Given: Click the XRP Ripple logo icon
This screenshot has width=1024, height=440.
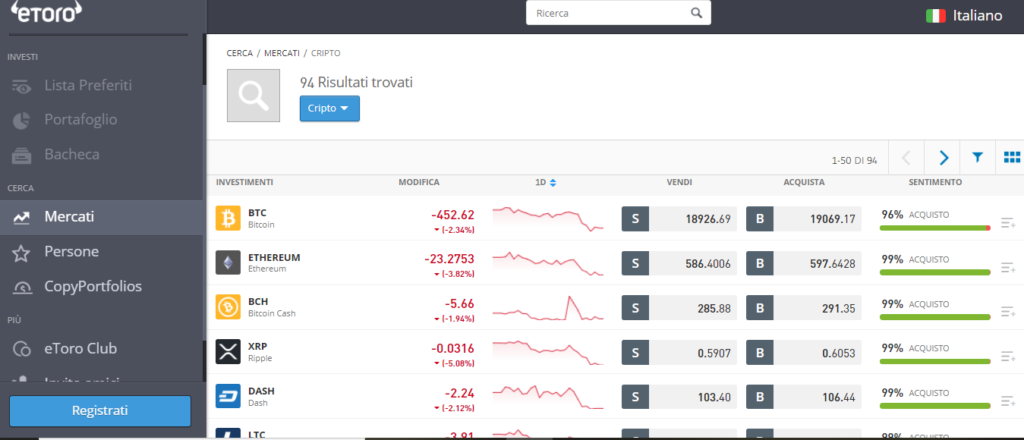Looking at the screenshot, I should (228, 351).
